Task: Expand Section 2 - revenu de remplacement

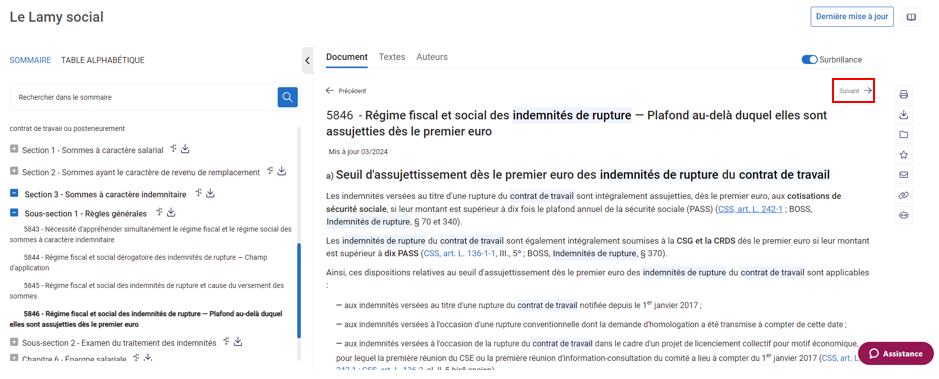Action: 14,171
